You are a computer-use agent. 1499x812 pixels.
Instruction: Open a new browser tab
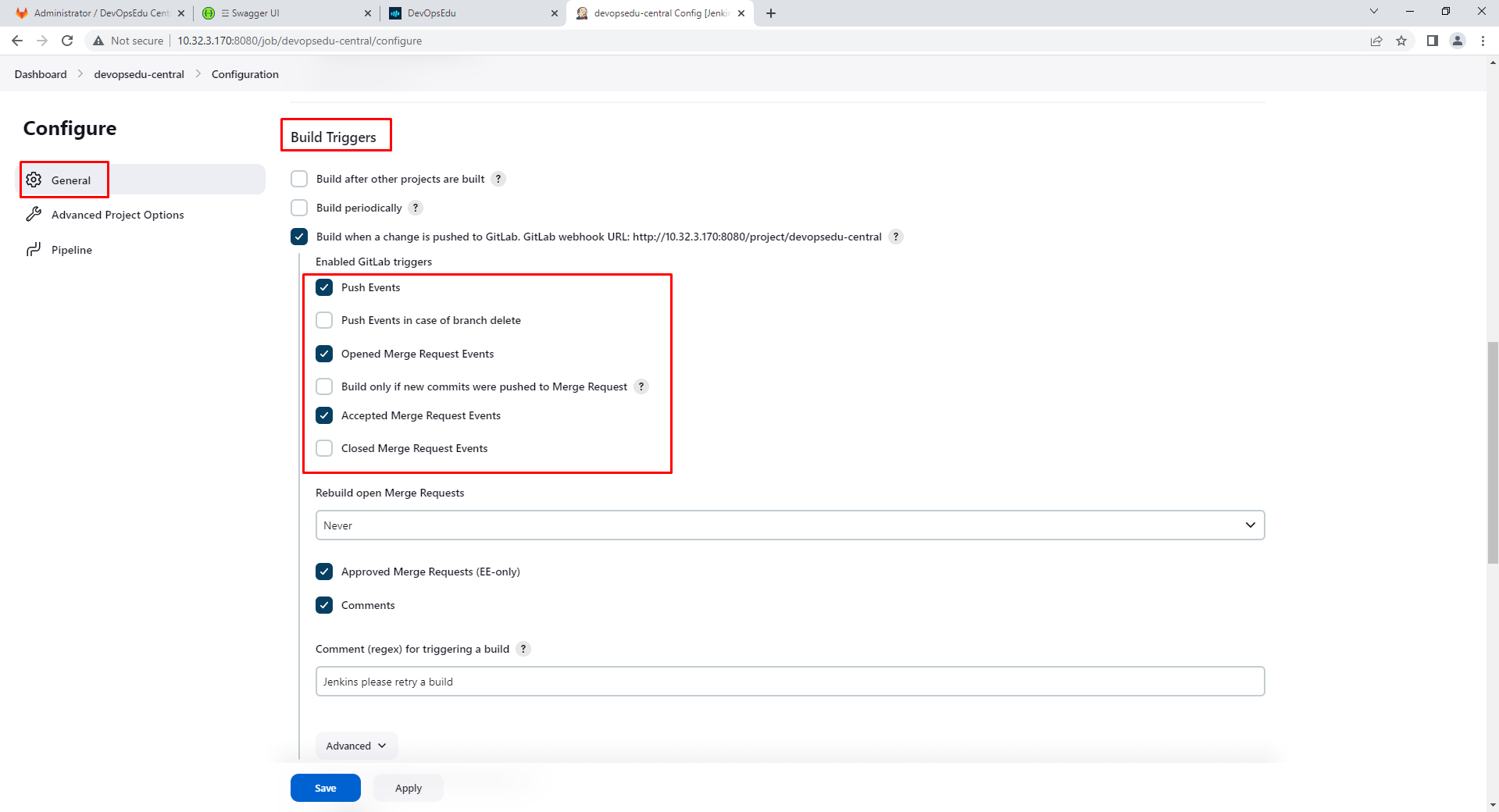771,13
